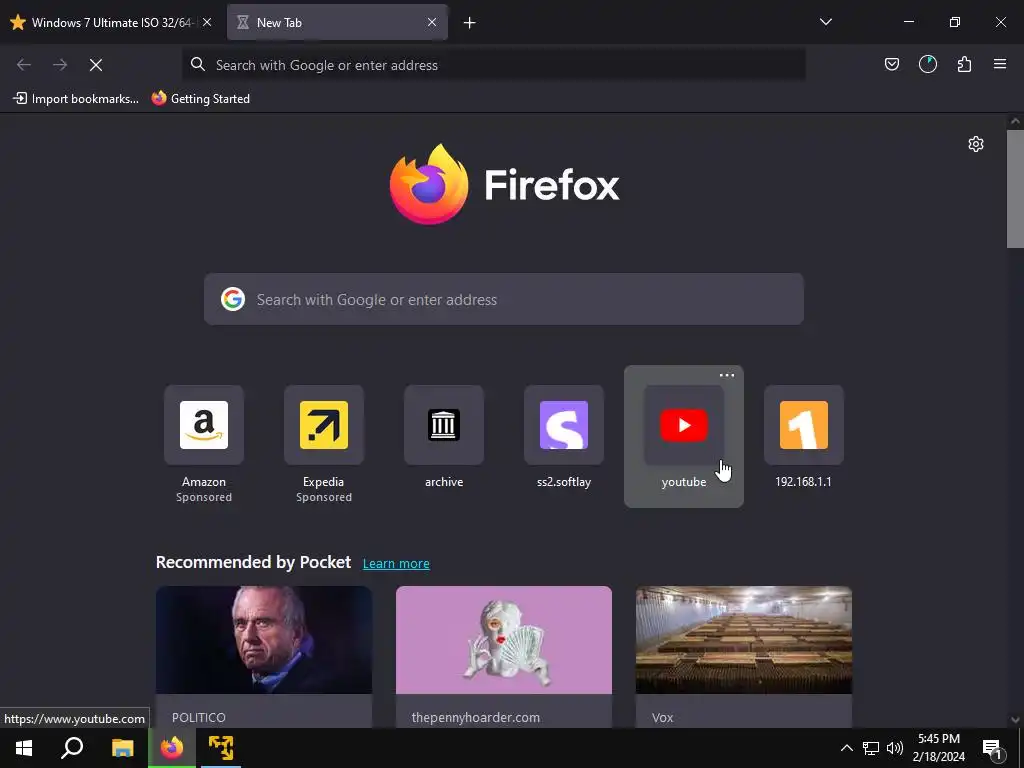Expand hidden system tray icons chevron
The width and height of the screenshot is (1024, 768).
pos(846,748)
